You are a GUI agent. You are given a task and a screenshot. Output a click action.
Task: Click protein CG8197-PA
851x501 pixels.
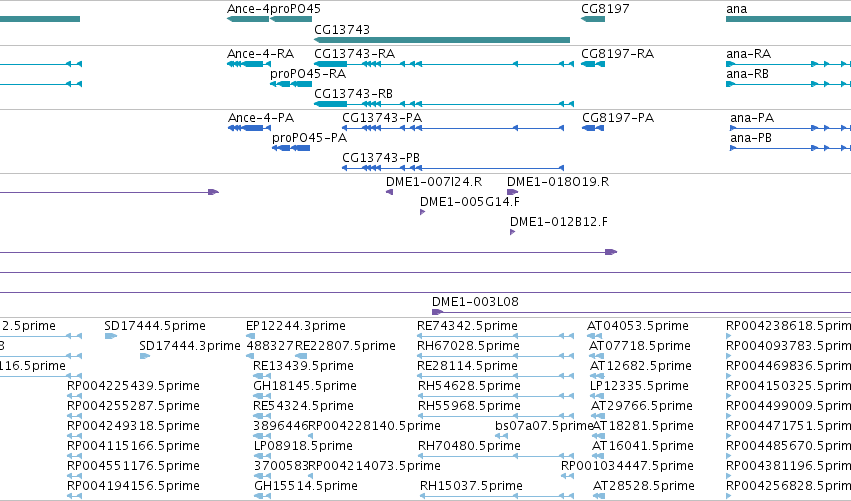pos(593,128)
